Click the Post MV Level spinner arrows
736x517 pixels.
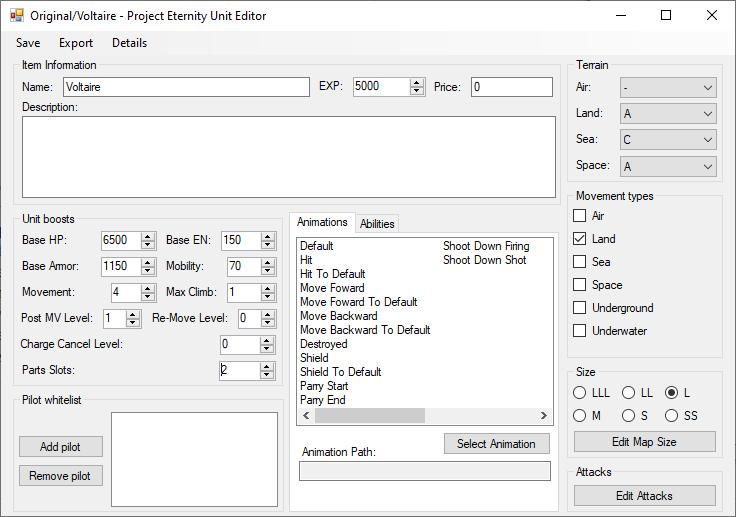pyautogui.click(x=133, y=319)
